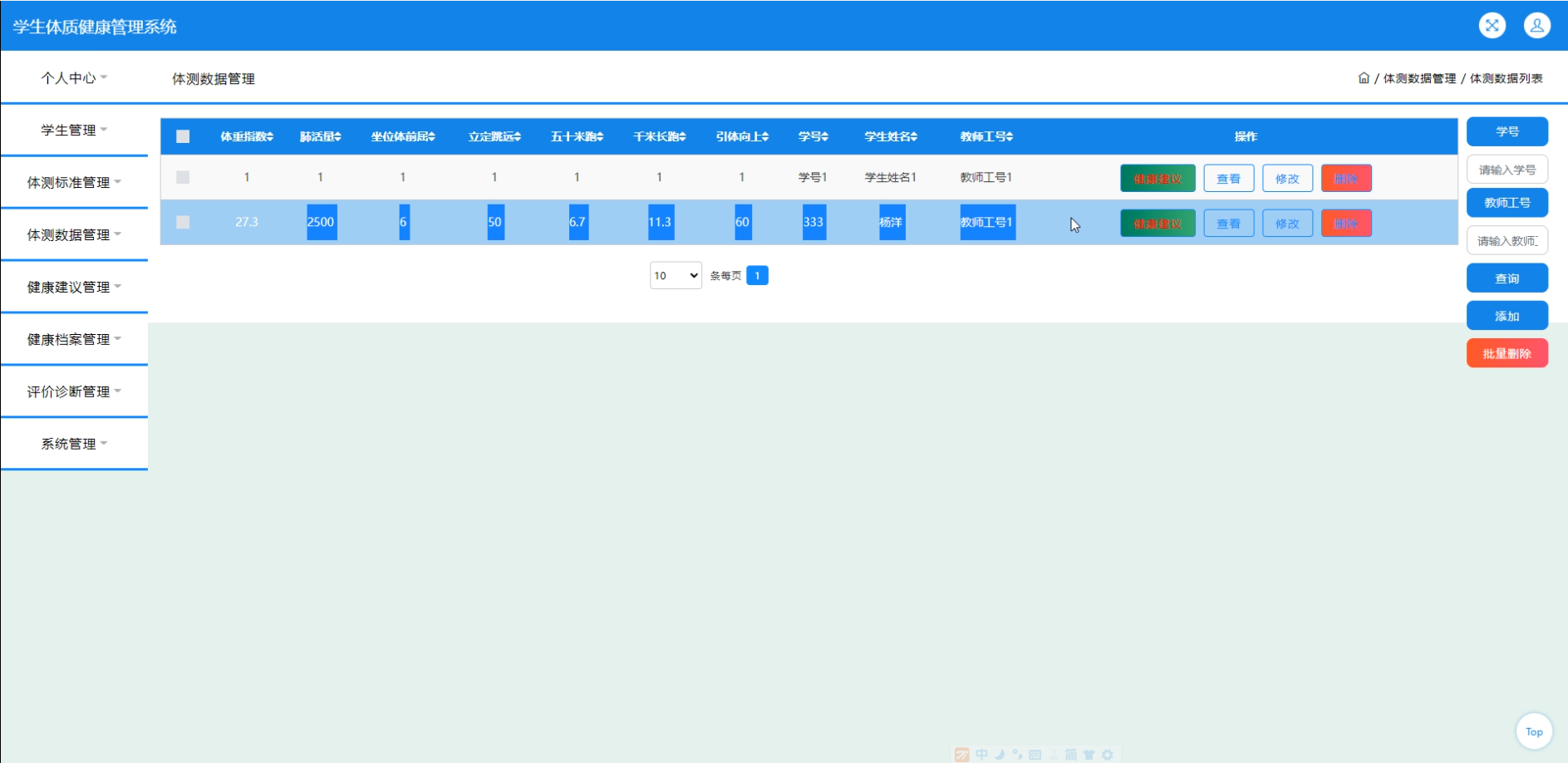Focus the 请输入学号 input field
Image resolution: width=1568 pixels, height=763 pixels.
coord(1507,170)
